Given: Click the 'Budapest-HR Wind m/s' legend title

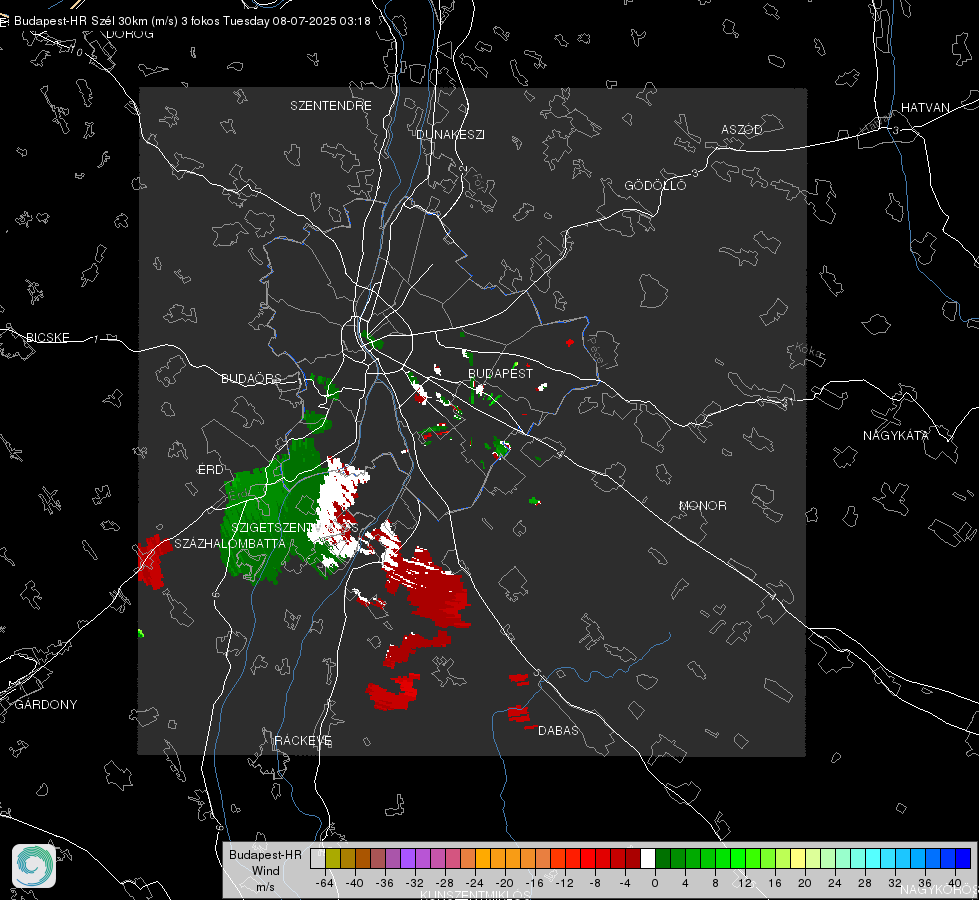Looking at the screenshot, I should pos(265,871).
